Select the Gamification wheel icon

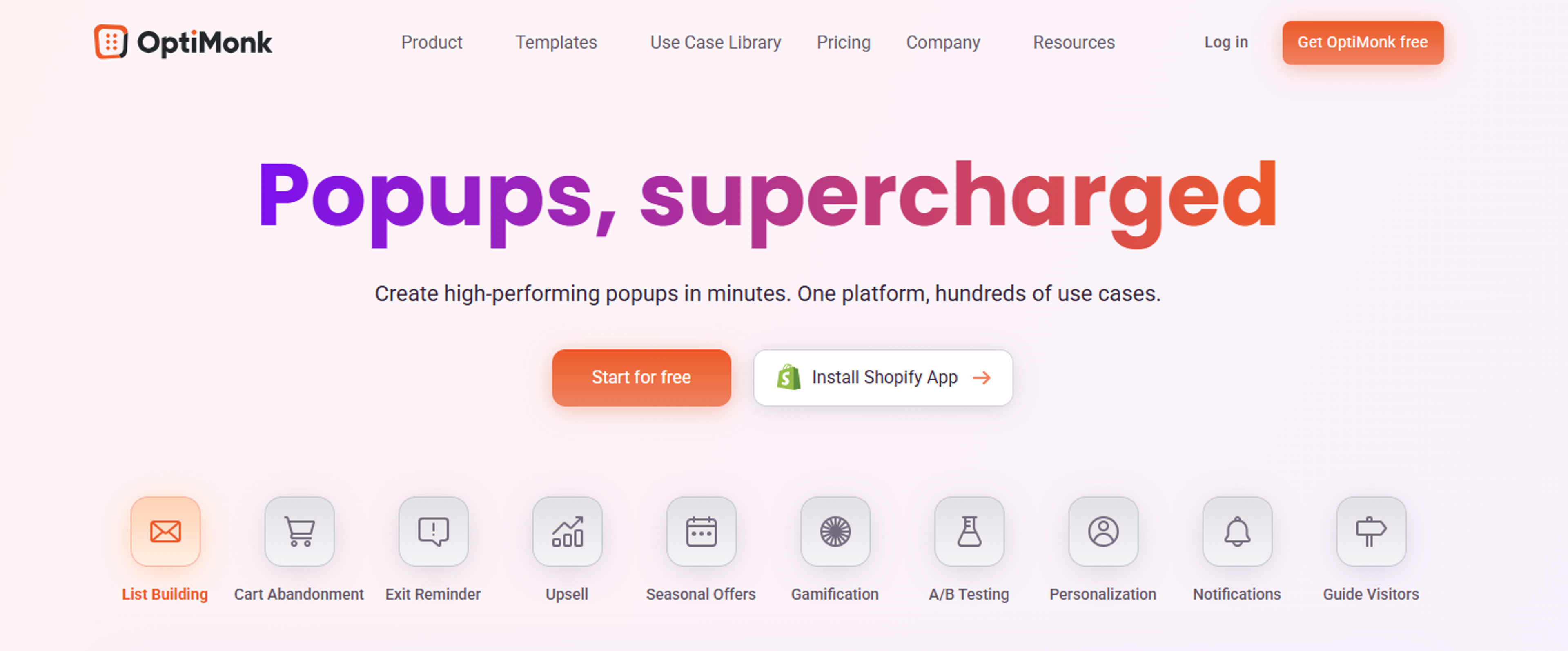[835, 532]
